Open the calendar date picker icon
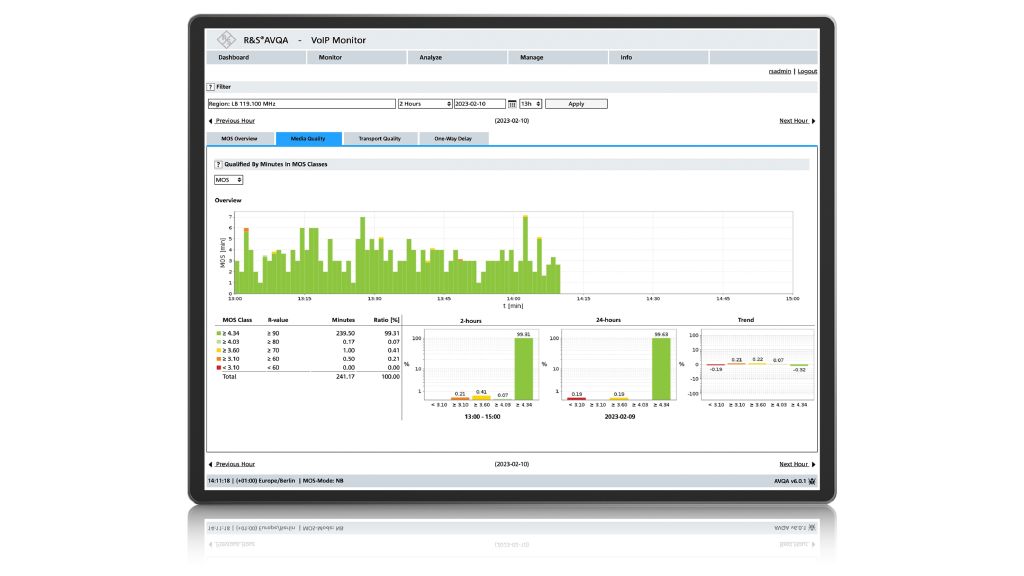This screenshot has height=576, width=1024. coord(512,104)
